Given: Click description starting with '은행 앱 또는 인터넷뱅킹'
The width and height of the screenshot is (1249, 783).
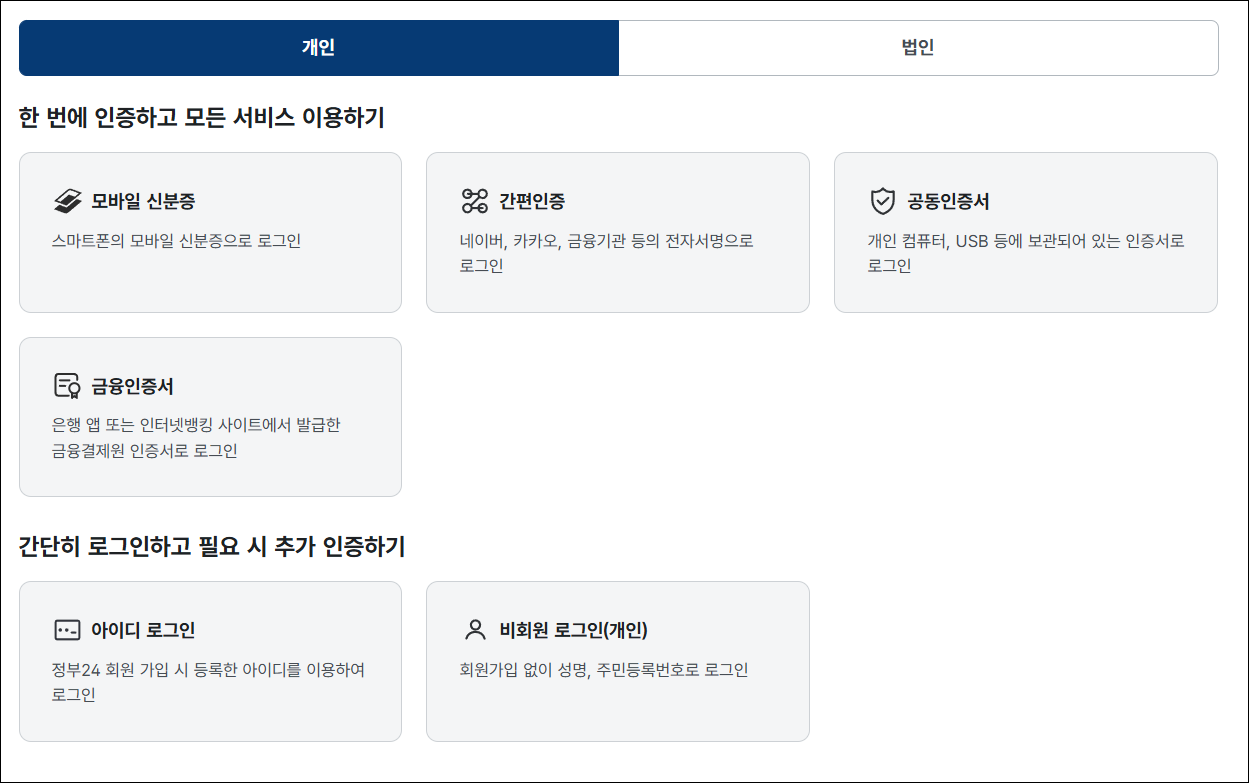Looking at the screenshot, I should click(x=196, y=438).
